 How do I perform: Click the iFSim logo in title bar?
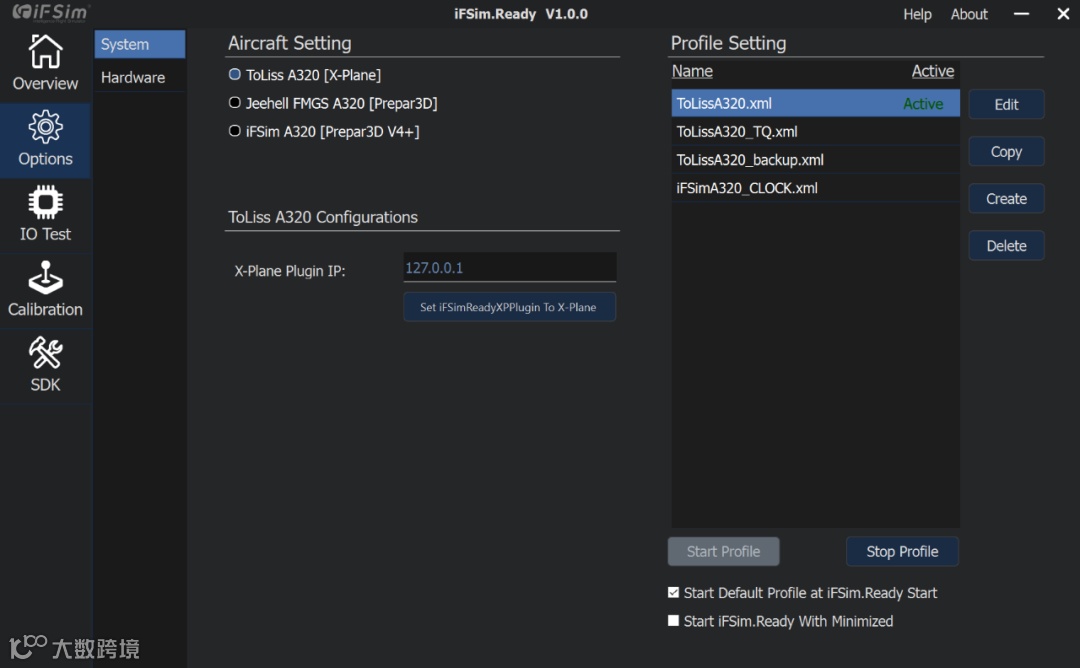50,13
